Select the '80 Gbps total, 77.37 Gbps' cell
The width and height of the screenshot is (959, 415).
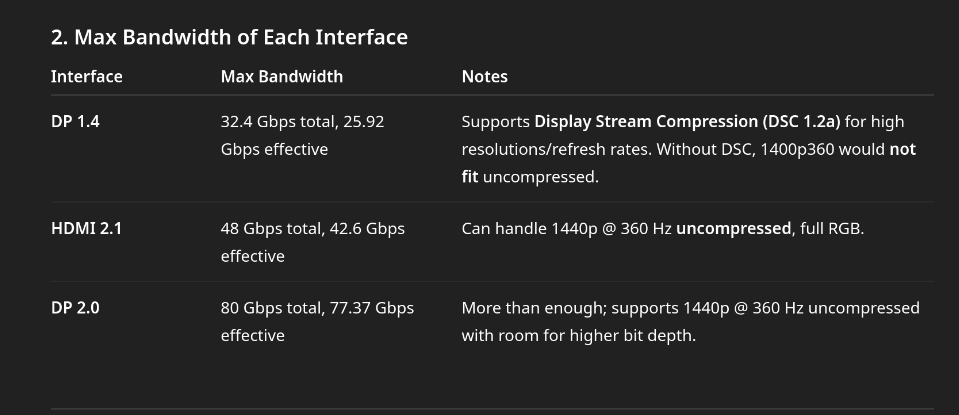[x=317, y=308]
